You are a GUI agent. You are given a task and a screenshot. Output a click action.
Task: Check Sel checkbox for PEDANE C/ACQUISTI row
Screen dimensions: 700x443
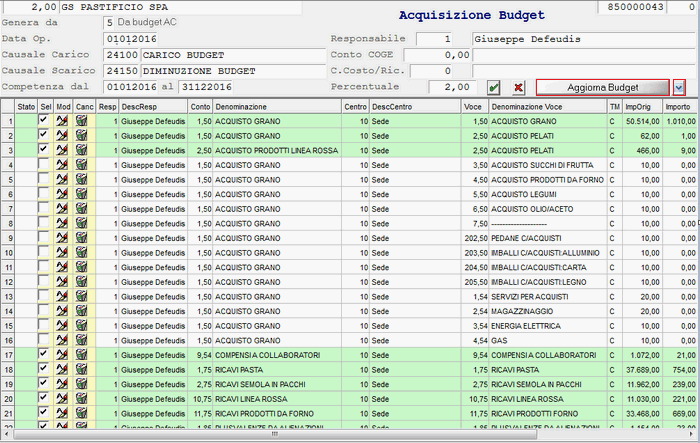[x=44, y=237]
